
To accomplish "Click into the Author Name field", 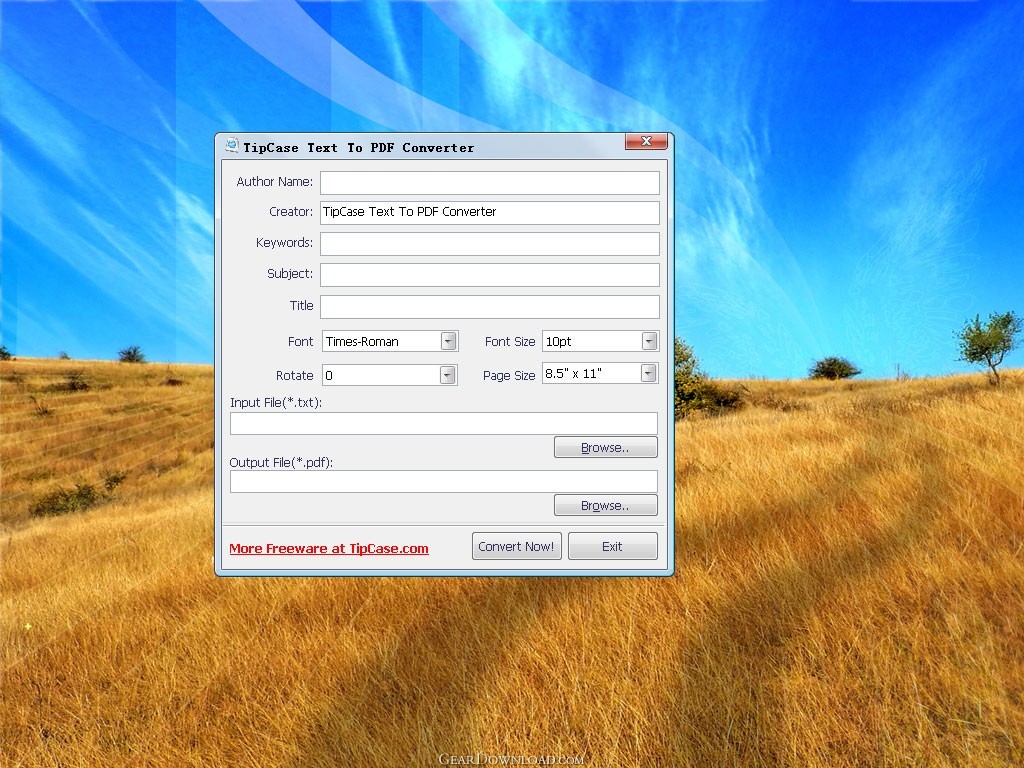I will point(489,182).
